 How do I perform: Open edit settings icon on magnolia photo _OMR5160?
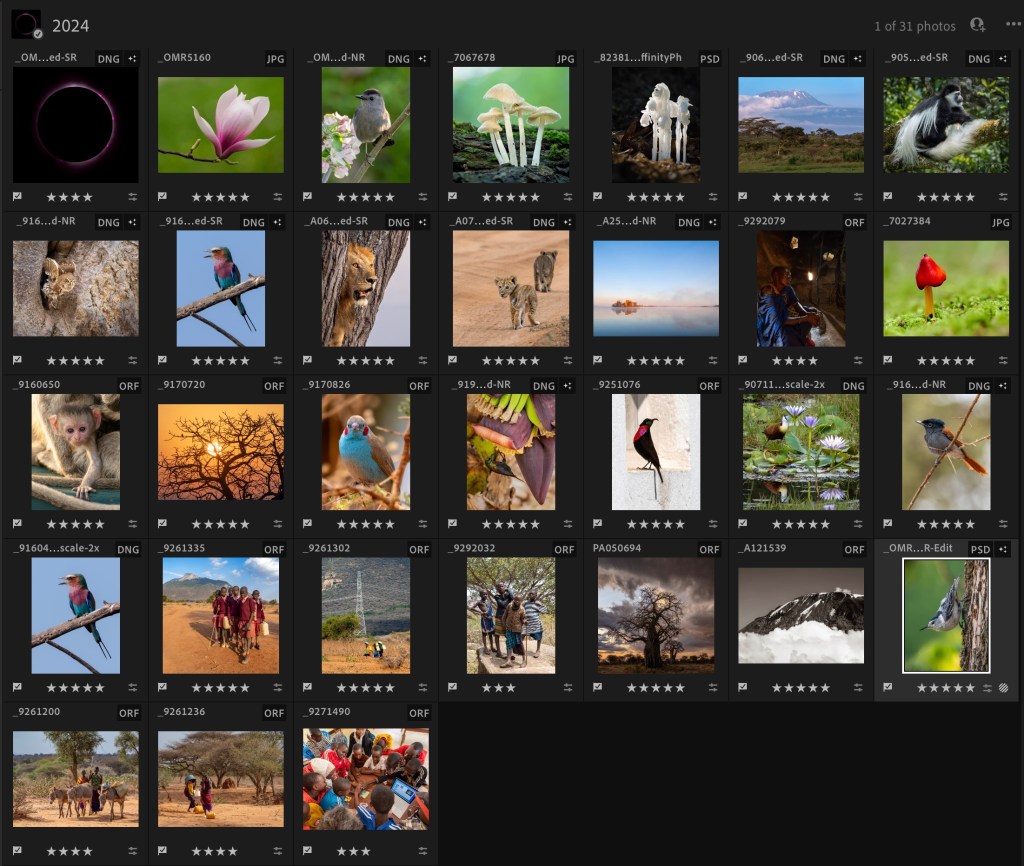278,197
